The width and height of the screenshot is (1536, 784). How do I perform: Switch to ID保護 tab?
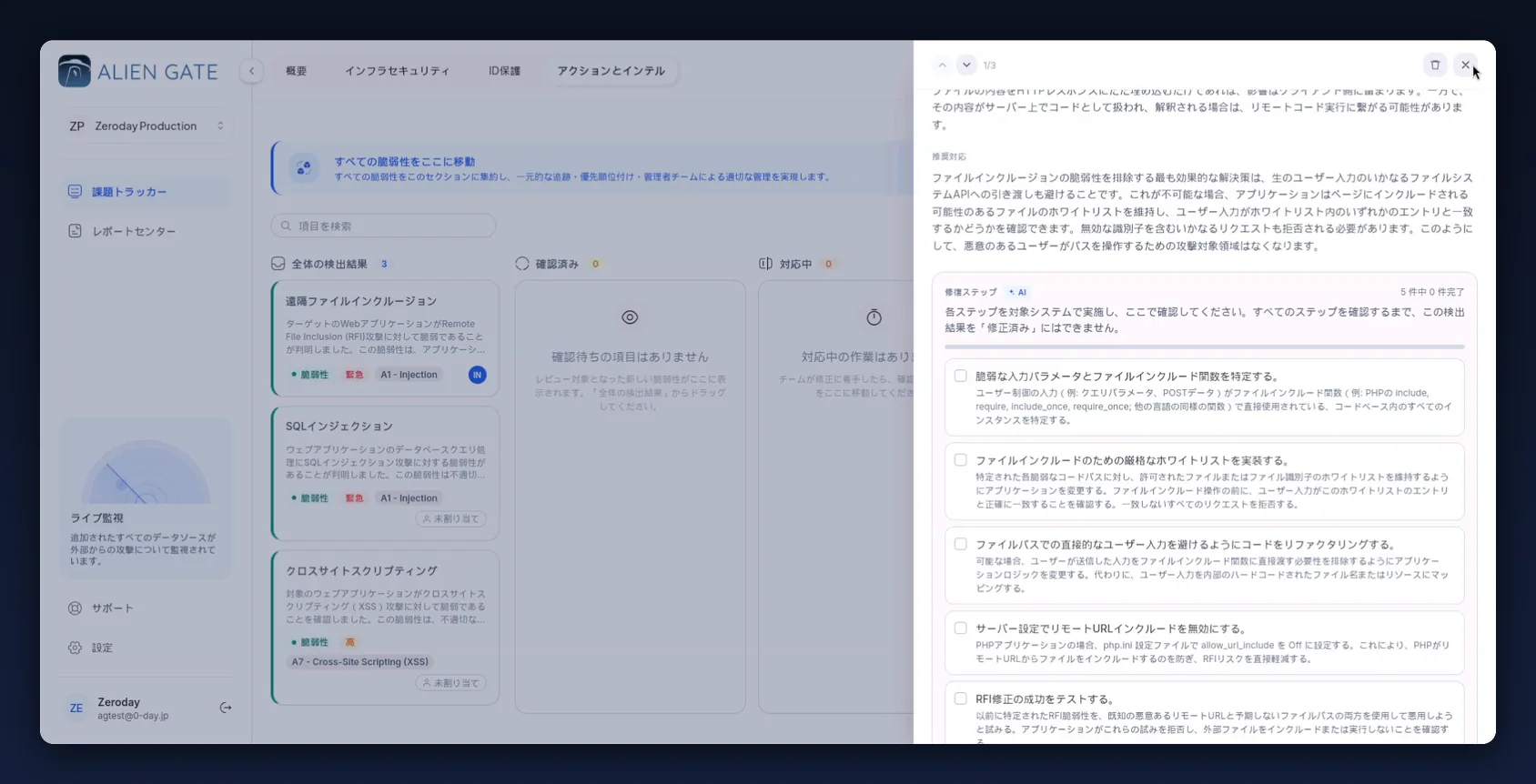(x=504, y=71)
